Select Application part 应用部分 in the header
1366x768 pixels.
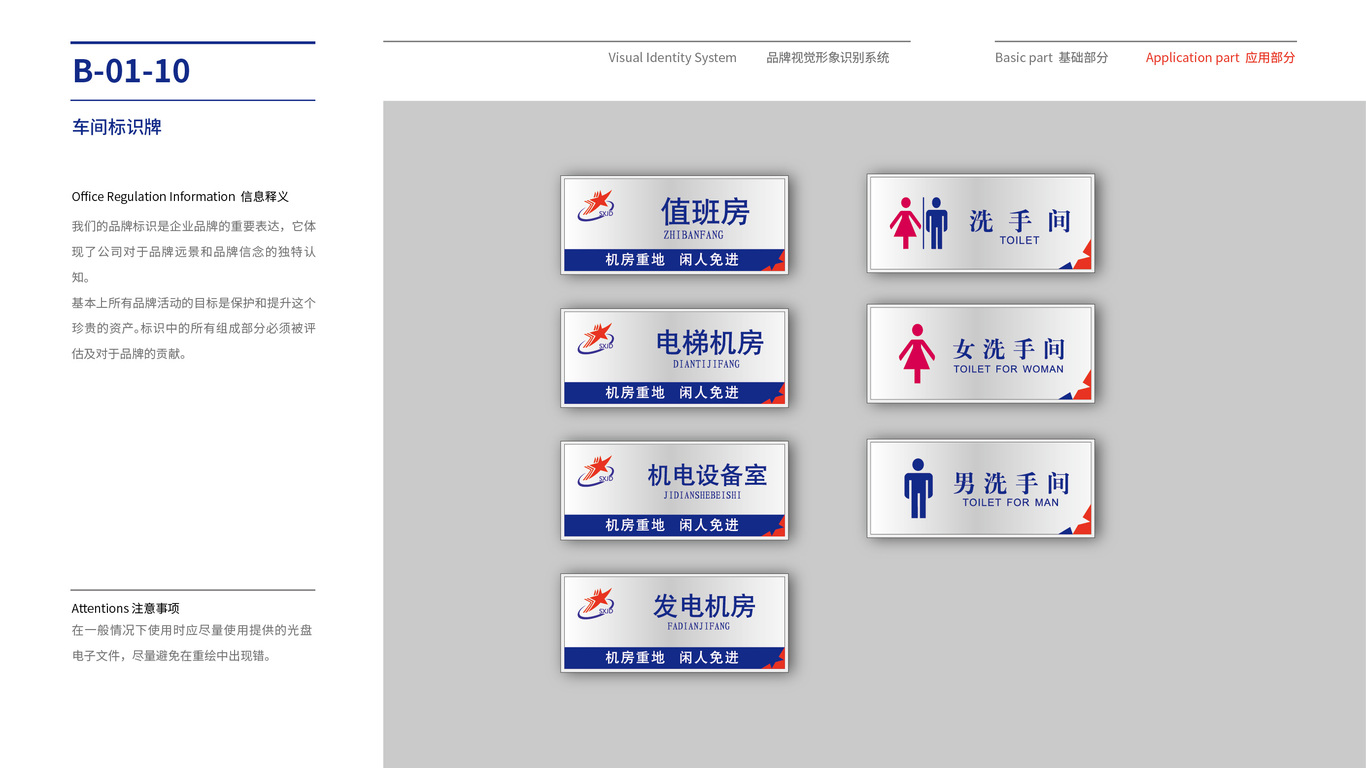point(1220,58)
